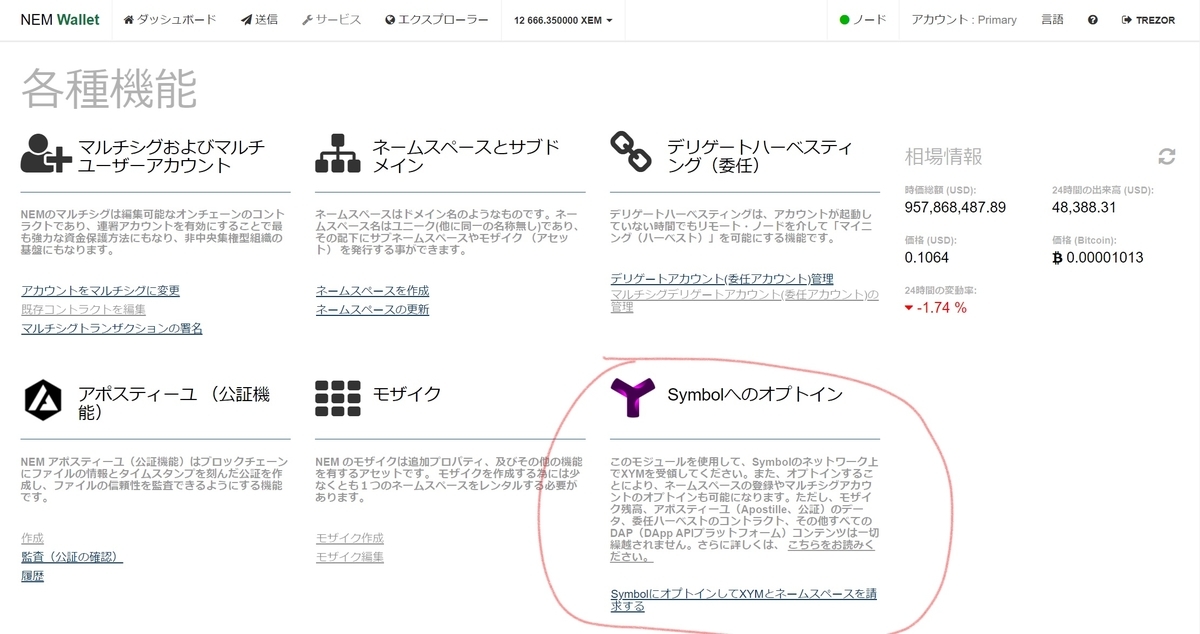Click the Symbolへのオプトイン heading
Image resolution: width=1200 pixels, height=634 pixels.
click(755, 394)
